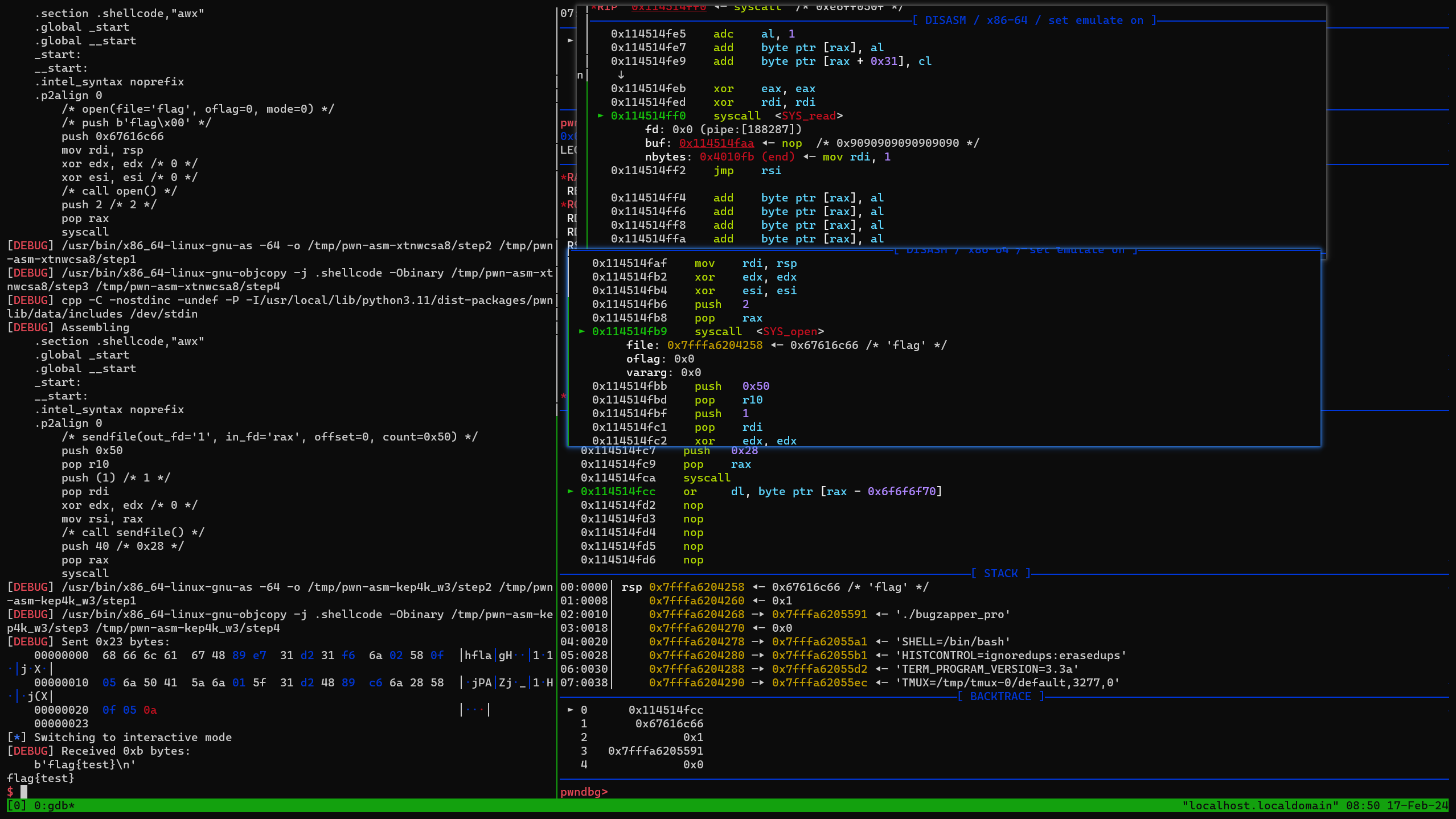Click the backtrace frame 0 arrow marker
This screenshot has width=1456, height=819.
[570, 710]
